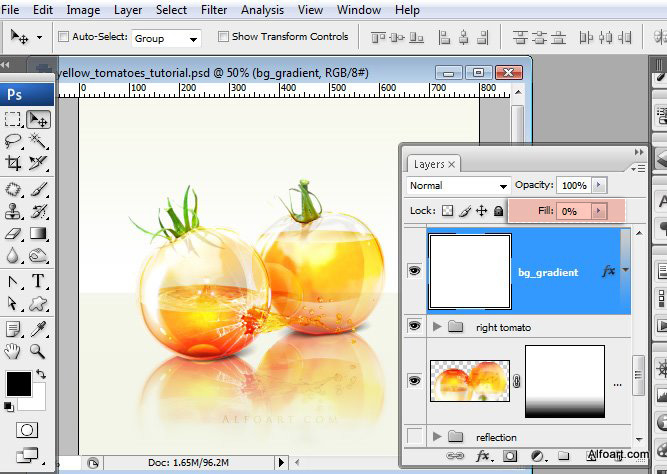Check Show Transform Controls
The width and height of the screenshot is (667, 474).
(x=223, y=37)
